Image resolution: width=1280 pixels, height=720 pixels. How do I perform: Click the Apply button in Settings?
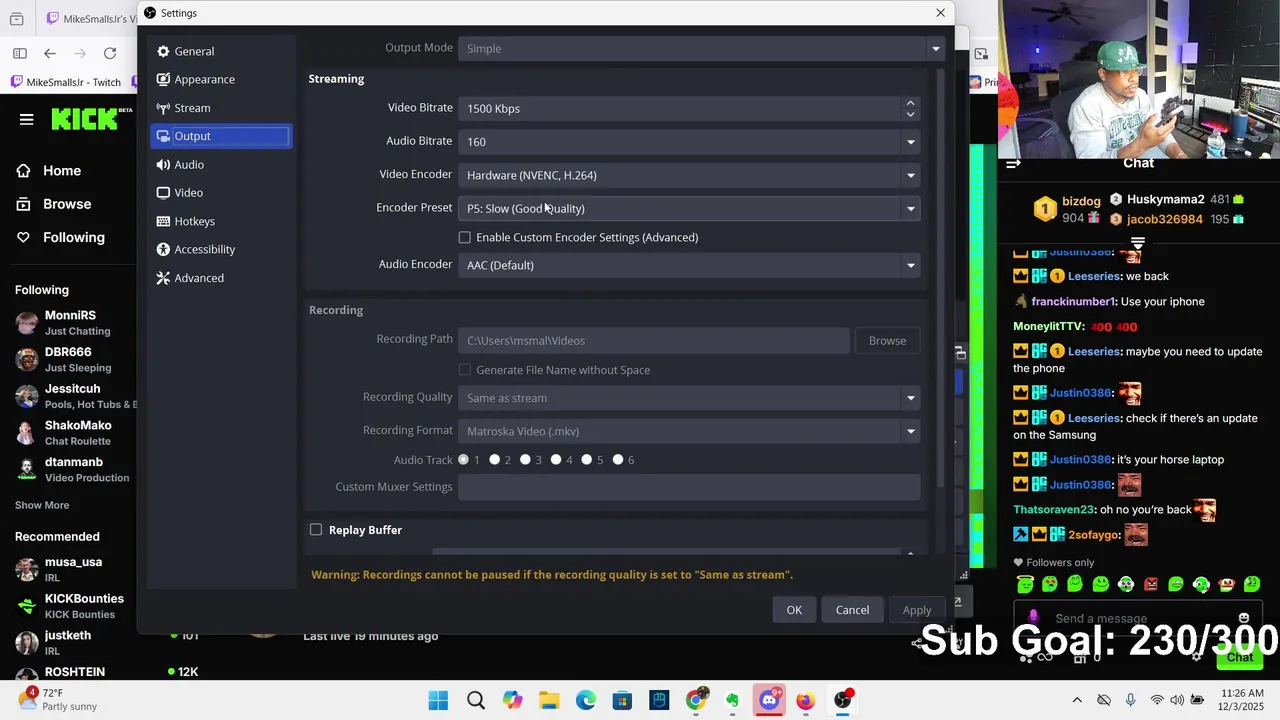917,610
